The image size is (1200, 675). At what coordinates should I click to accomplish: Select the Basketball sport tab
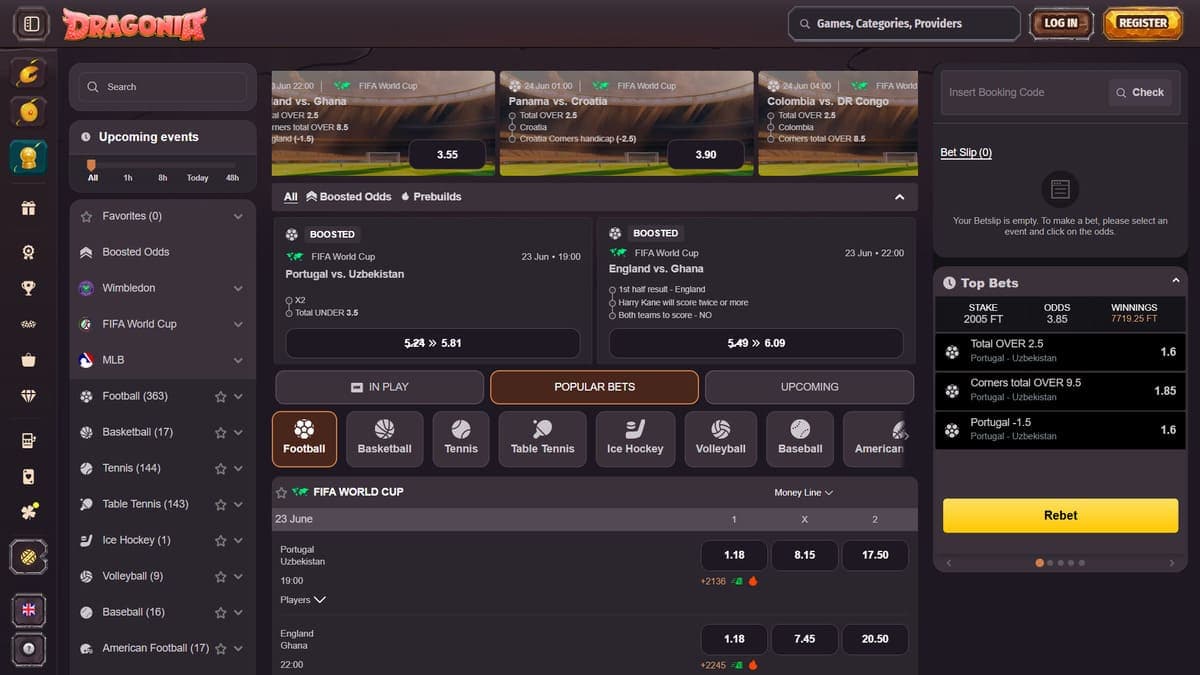[x=384, y=439]
